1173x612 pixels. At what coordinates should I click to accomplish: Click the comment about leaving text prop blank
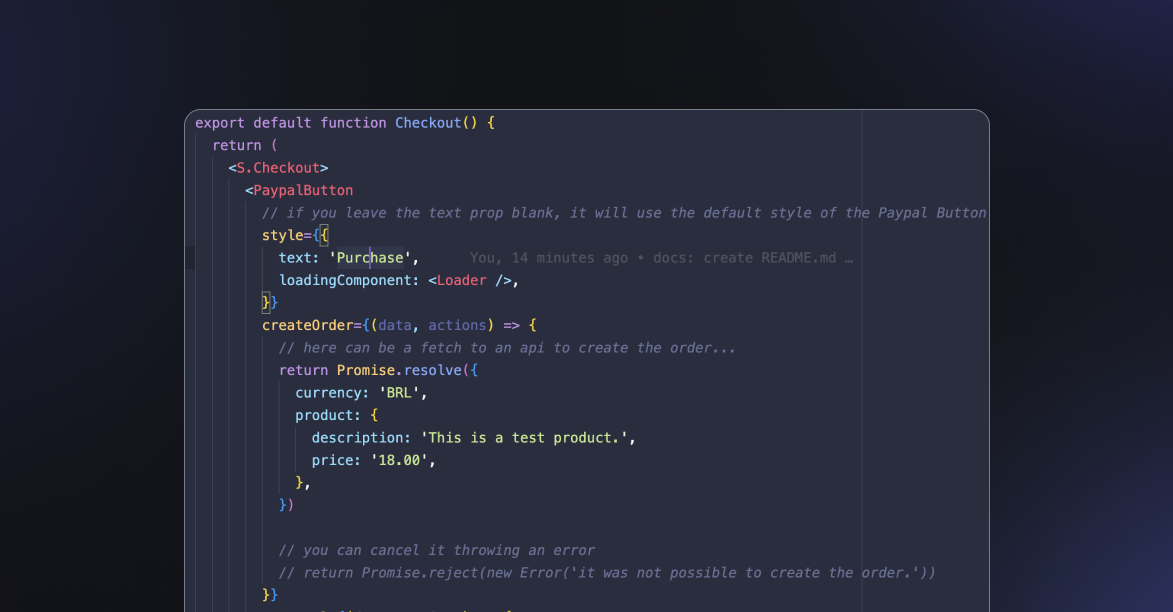(x=624, y=213)
